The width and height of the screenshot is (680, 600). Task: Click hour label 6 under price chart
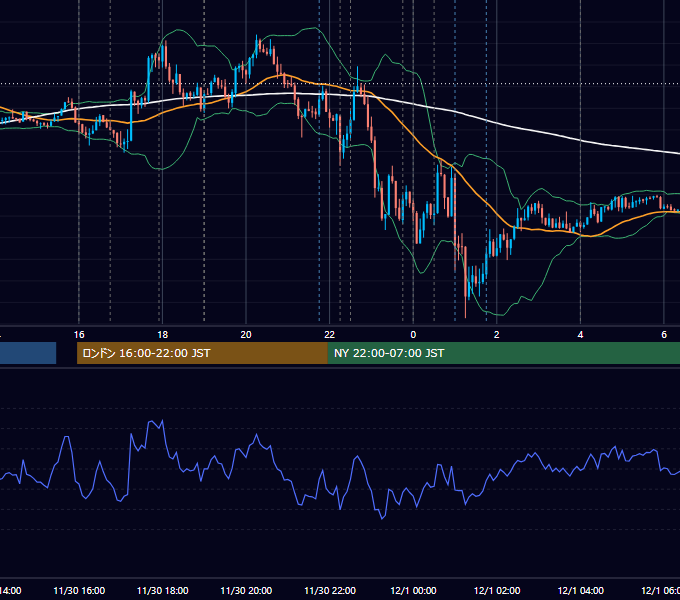(x=664, y=335)
